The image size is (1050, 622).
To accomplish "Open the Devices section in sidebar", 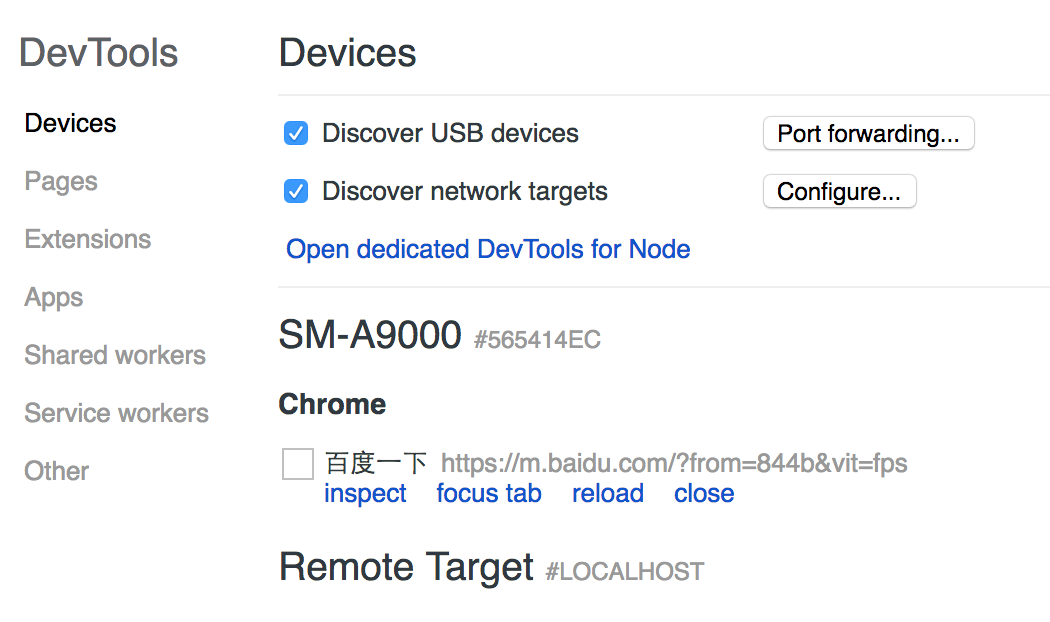I will click(x=70, y=123).
